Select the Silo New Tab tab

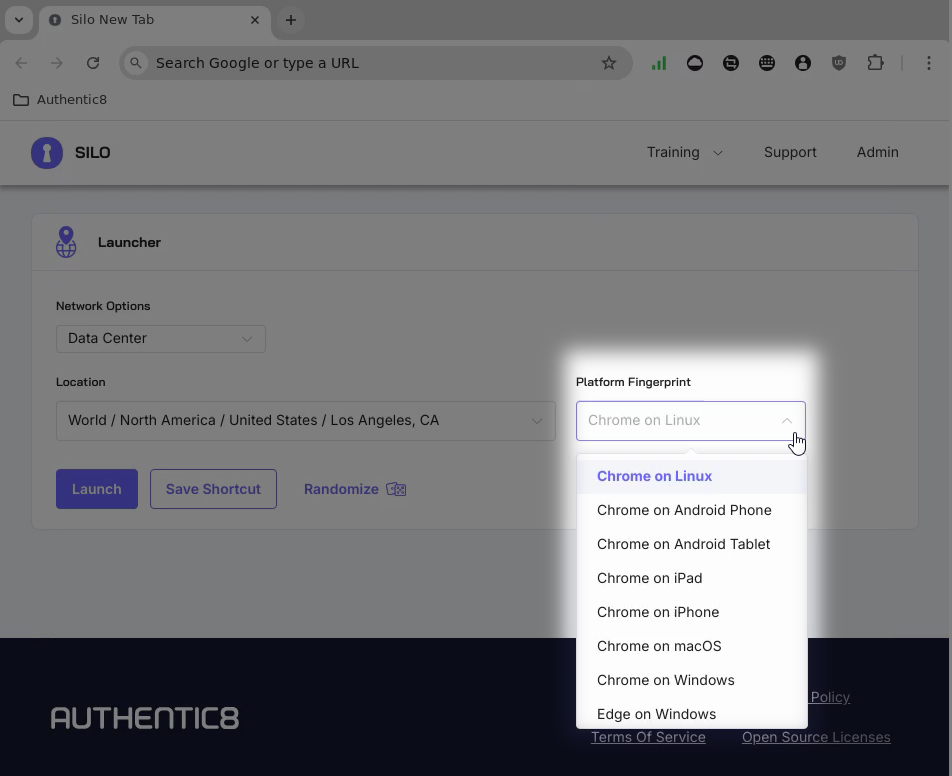pyautogui.click(x=155, y=20)
